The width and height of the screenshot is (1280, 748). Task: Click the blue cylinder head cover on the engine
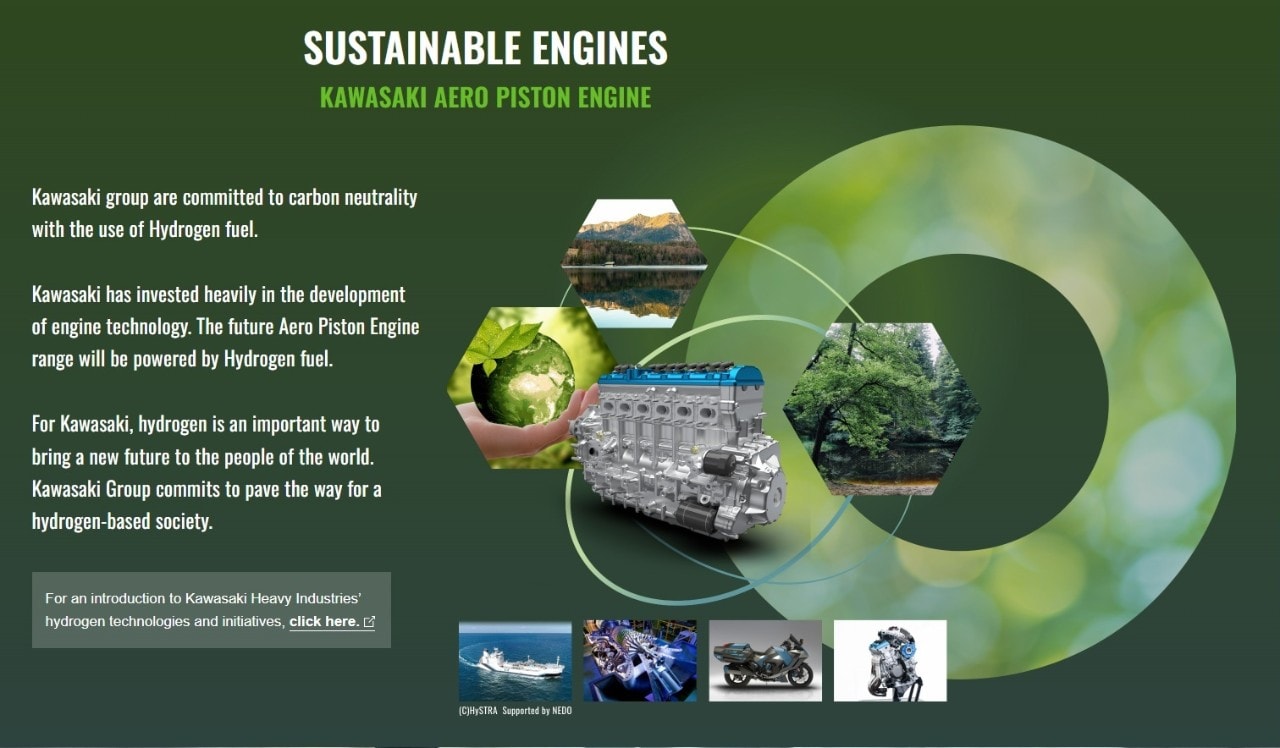(x=680, y=376)
